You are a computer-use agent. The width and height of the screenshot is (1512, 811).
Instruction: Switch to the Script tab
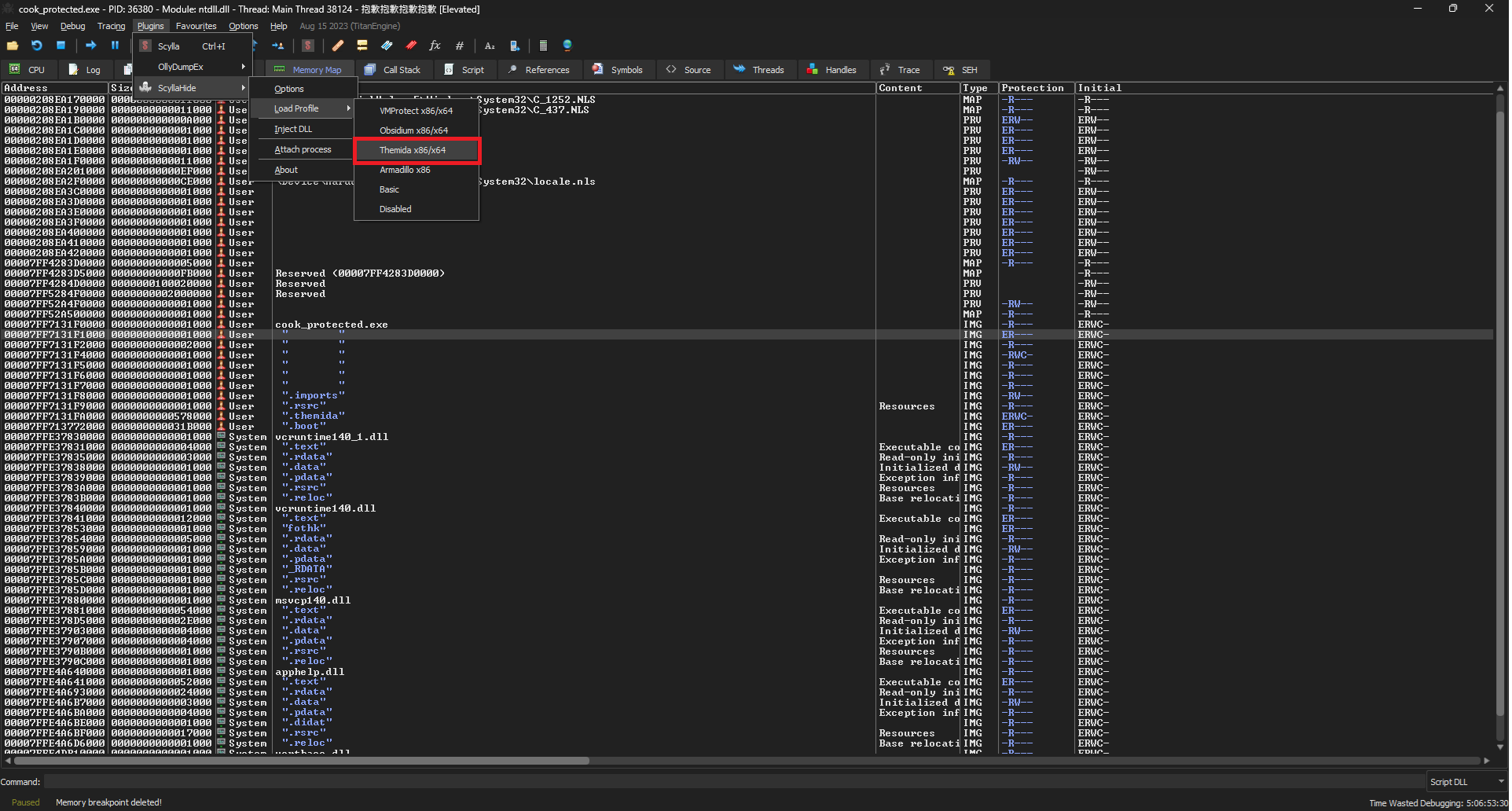point(464,70)
